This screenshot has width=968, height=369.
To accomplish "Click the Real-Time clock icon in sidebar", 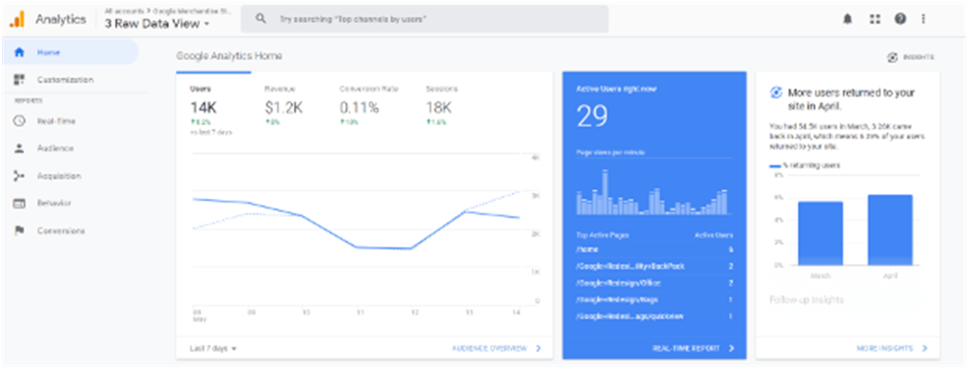I will tap(19, 121).
